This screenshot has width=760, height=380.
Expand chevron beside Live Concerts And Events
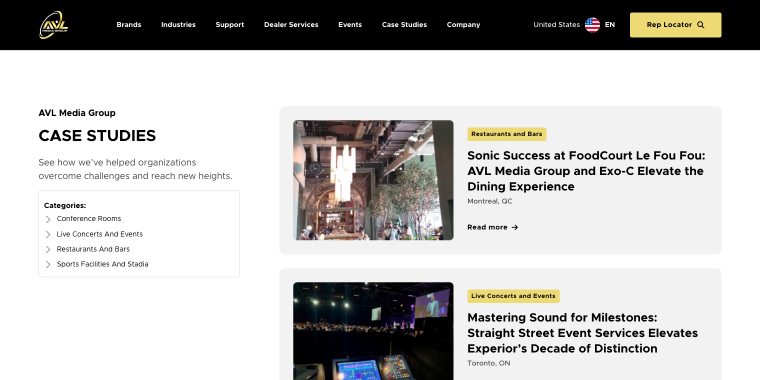click(48, 235)
